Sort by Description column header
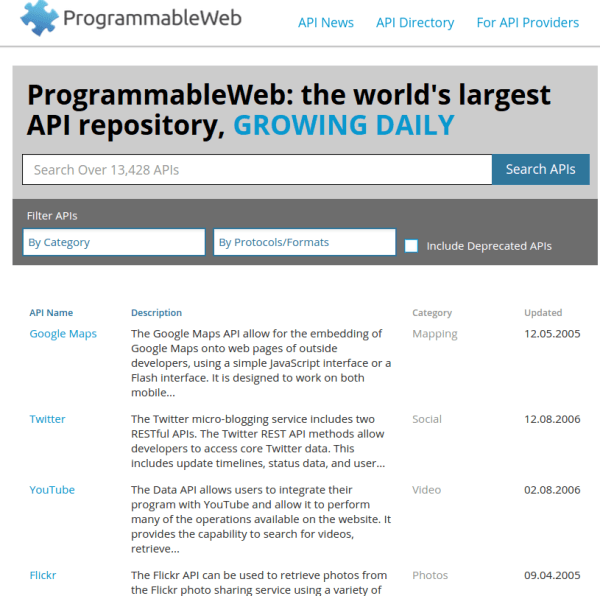Image resolution: width=600 pixels, height=596 pixels. pyautogui.click(x=157, y=313)
